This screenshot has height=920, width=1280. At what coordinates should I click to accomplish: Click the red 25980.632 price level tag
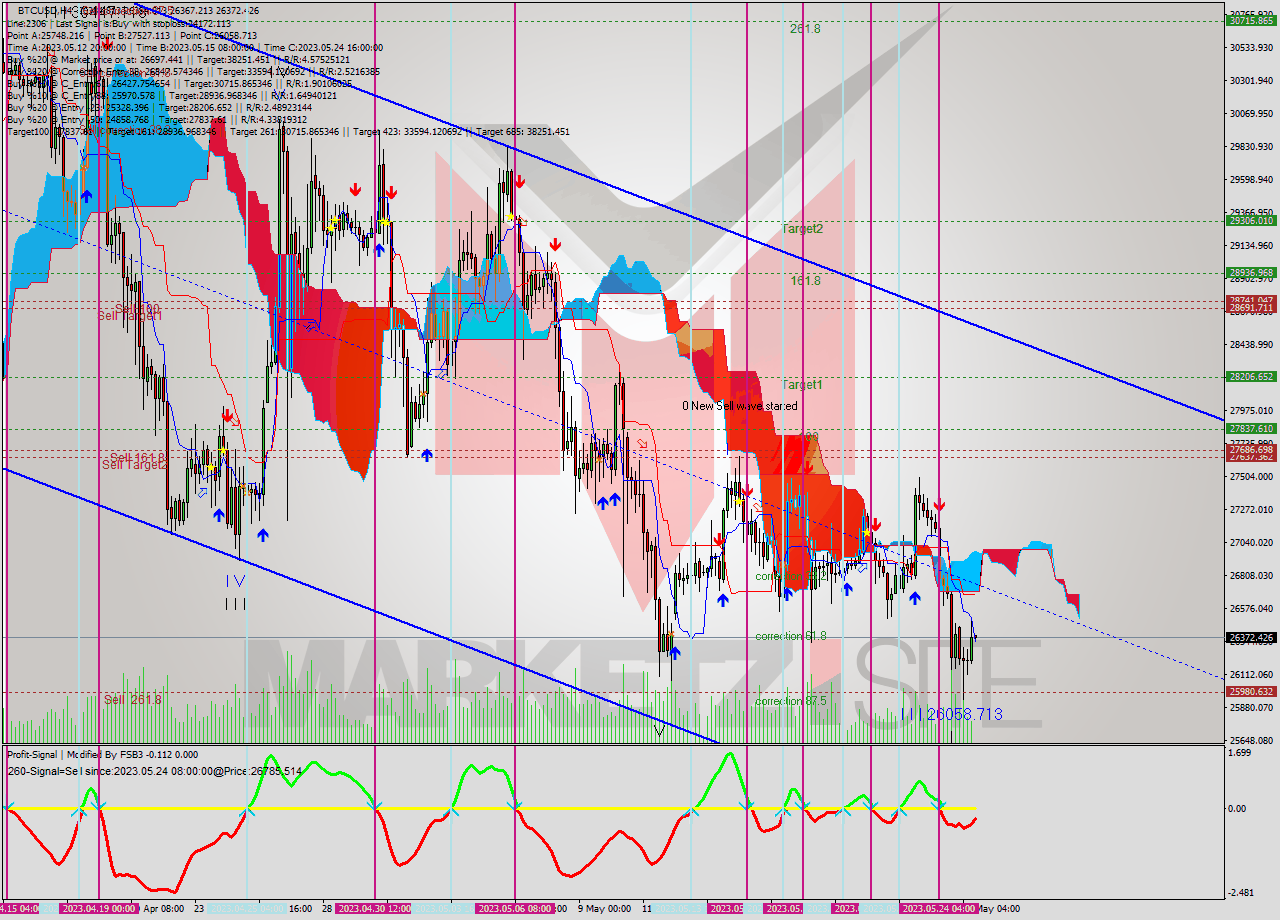1250,691
